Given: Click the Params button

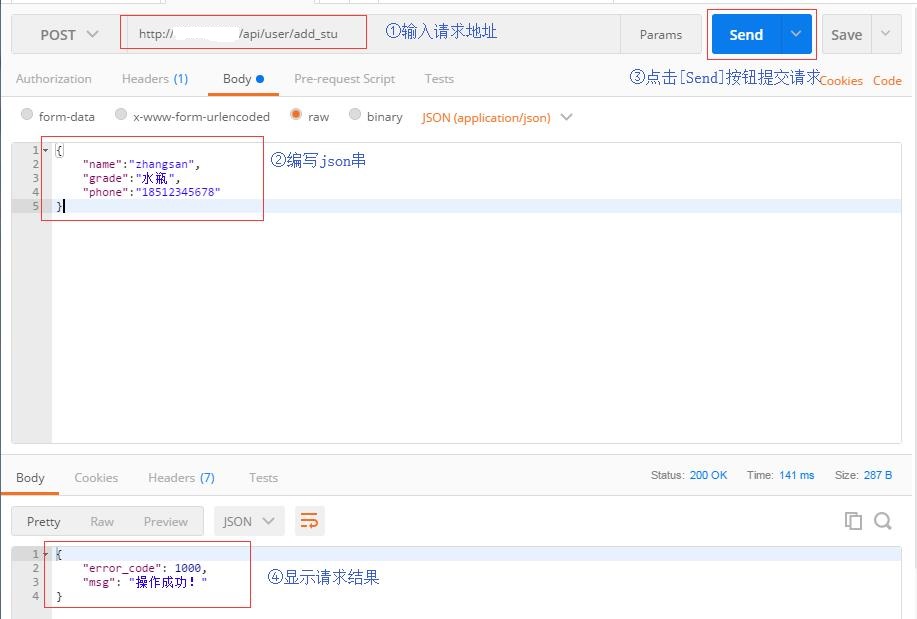Looking at the screenshot, I should 660,35.
